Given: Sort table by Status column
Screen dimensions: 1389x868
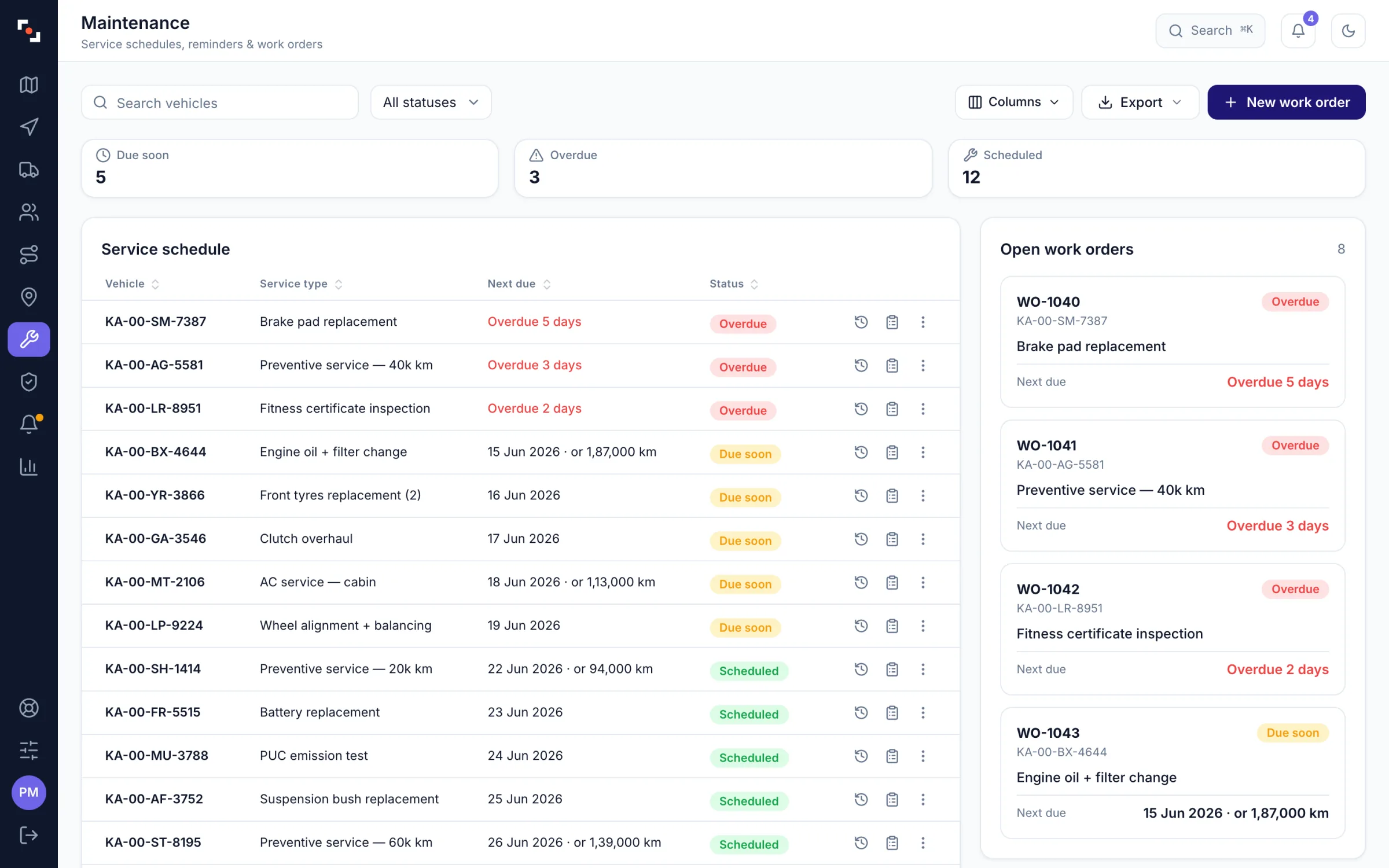Looking at the screenshot, I should point(734,284).
